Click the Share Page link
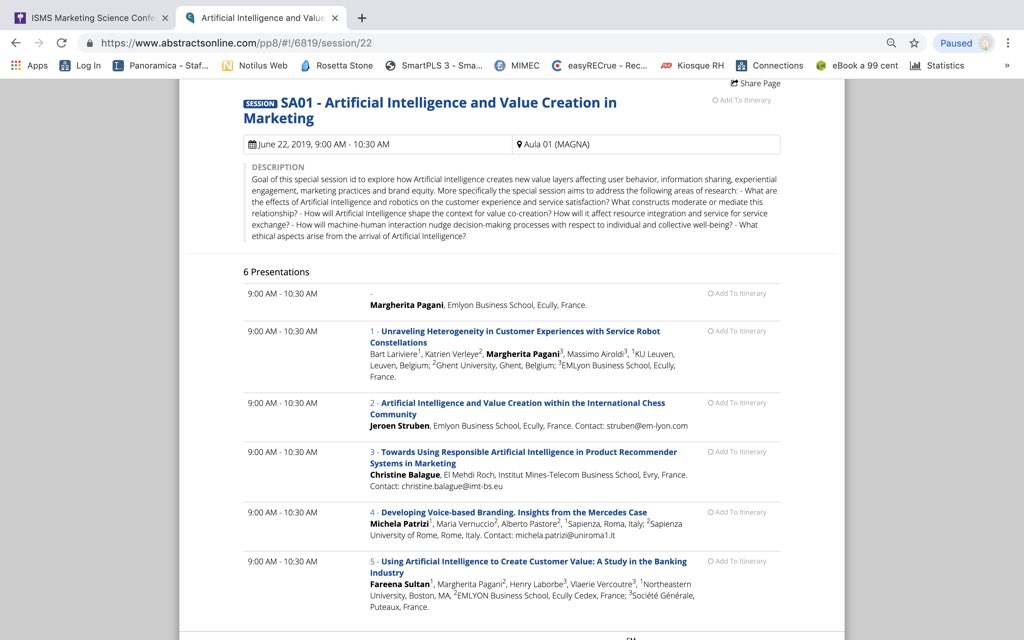 (756, 84)
